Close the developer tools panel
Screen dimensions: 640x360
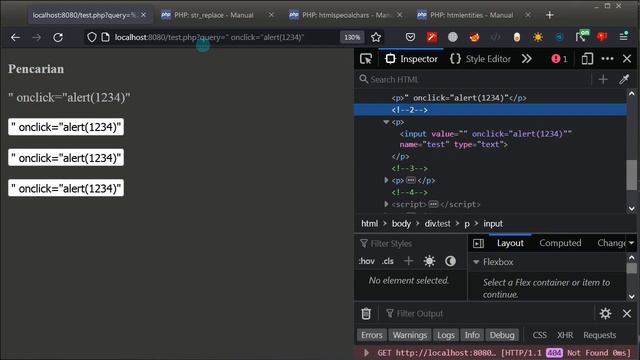coord(627,59)
